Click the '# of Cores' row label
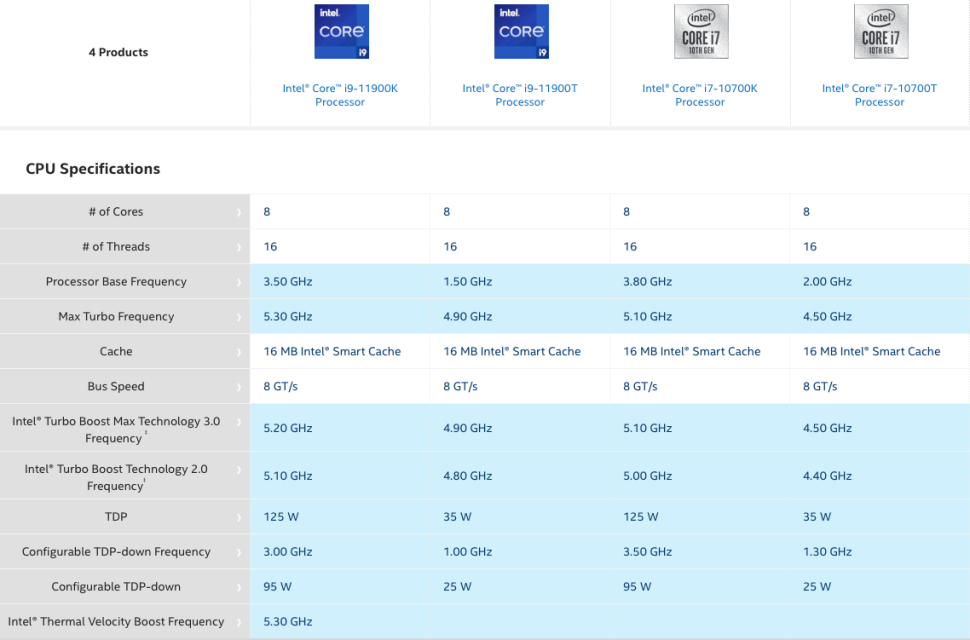 (116, 211)
